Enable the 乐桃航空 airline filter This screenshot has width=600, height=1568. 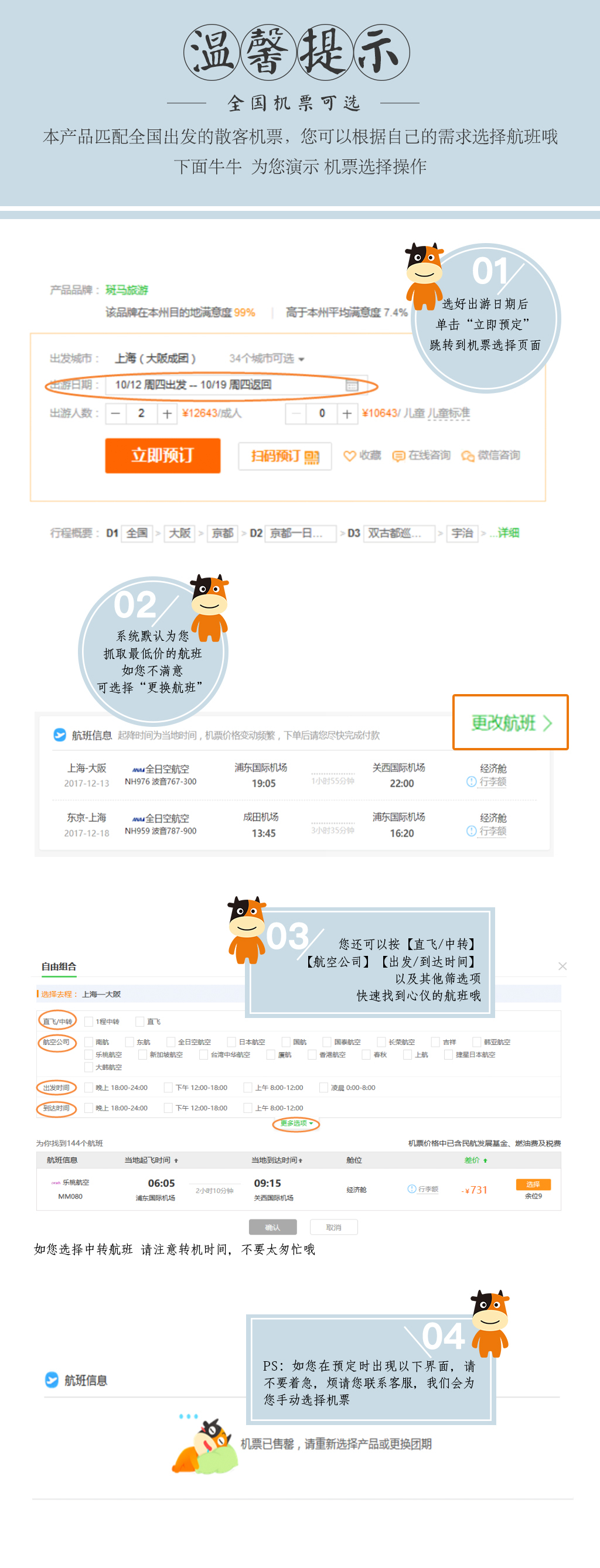point(89,1055)
